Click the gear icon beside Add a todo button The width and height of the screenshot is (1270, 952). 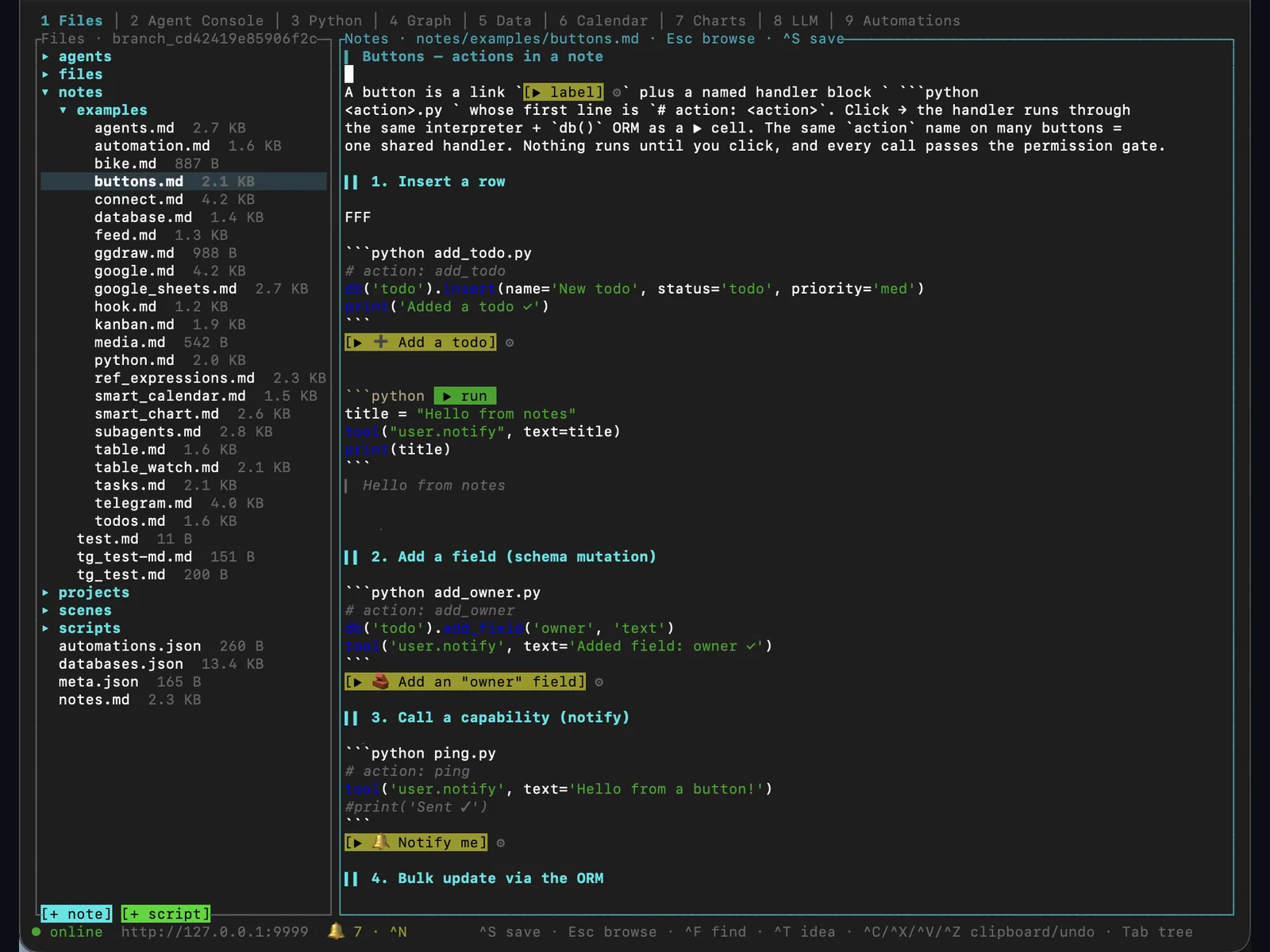click(510, 343)
